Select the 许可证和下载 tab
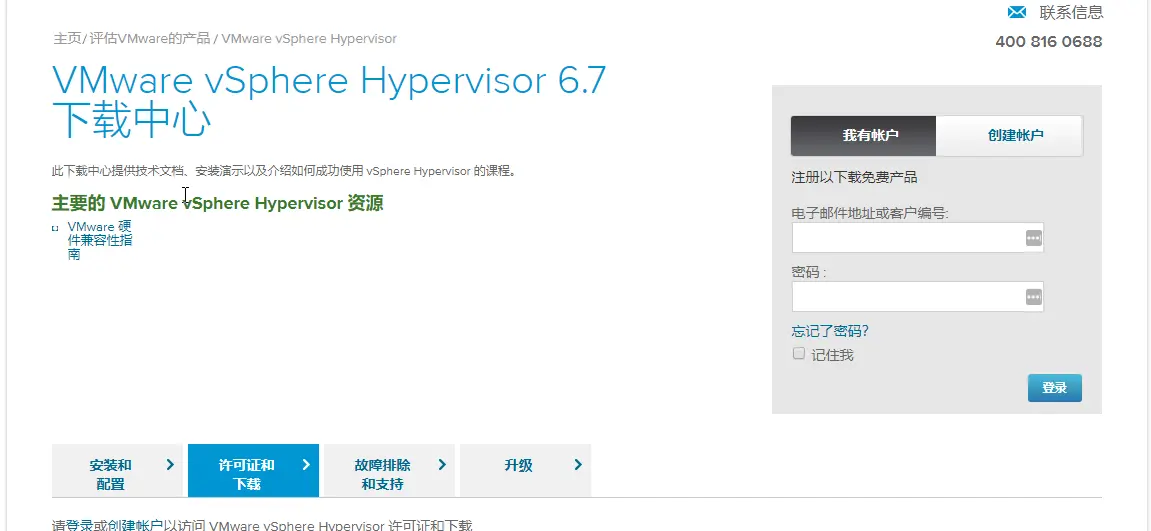The height and width of the screenshot is (531, 1151). (x=253, y=471)
